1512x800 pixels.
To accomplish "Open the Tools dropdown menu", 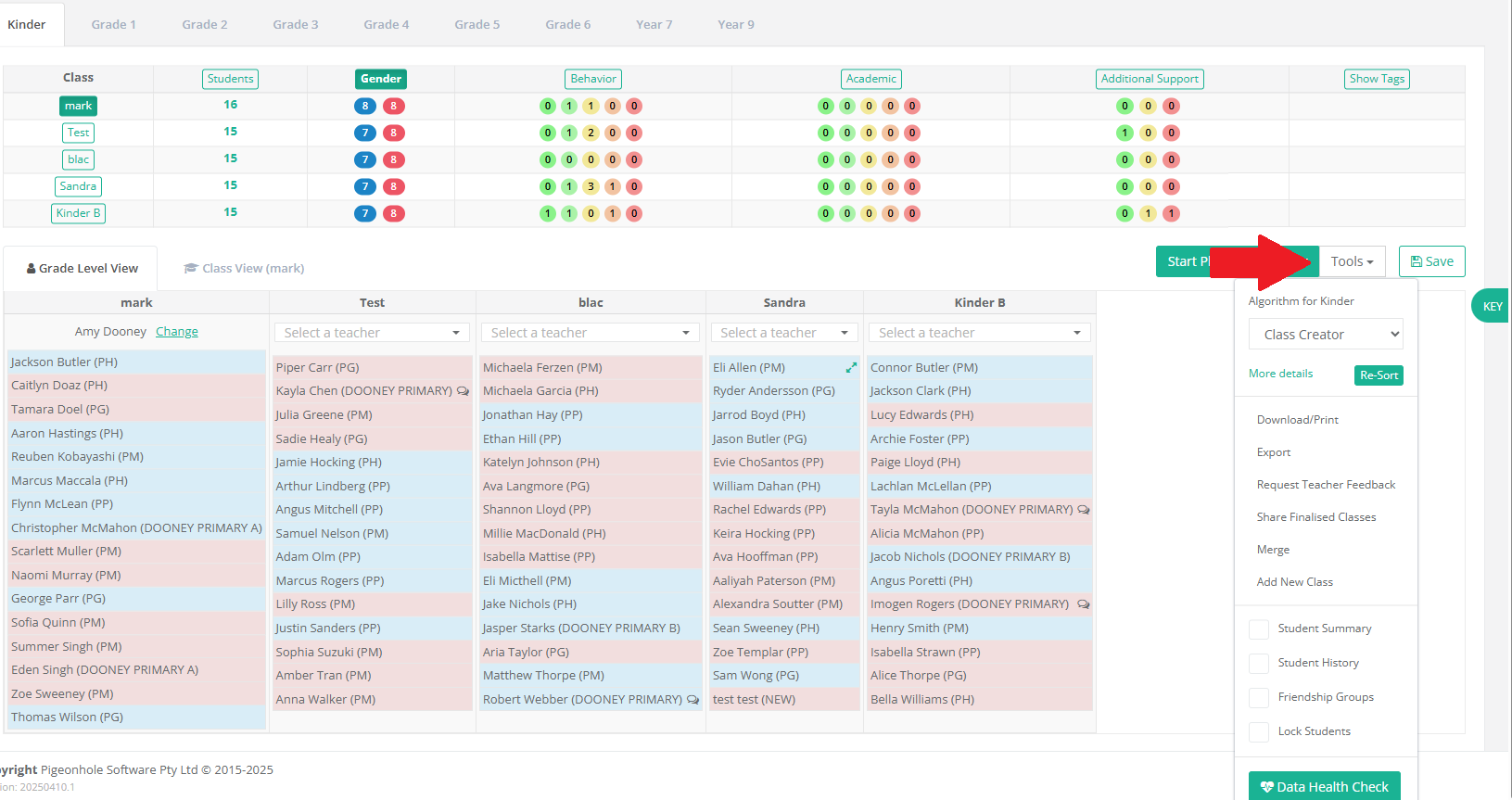I will (1352, 261).
